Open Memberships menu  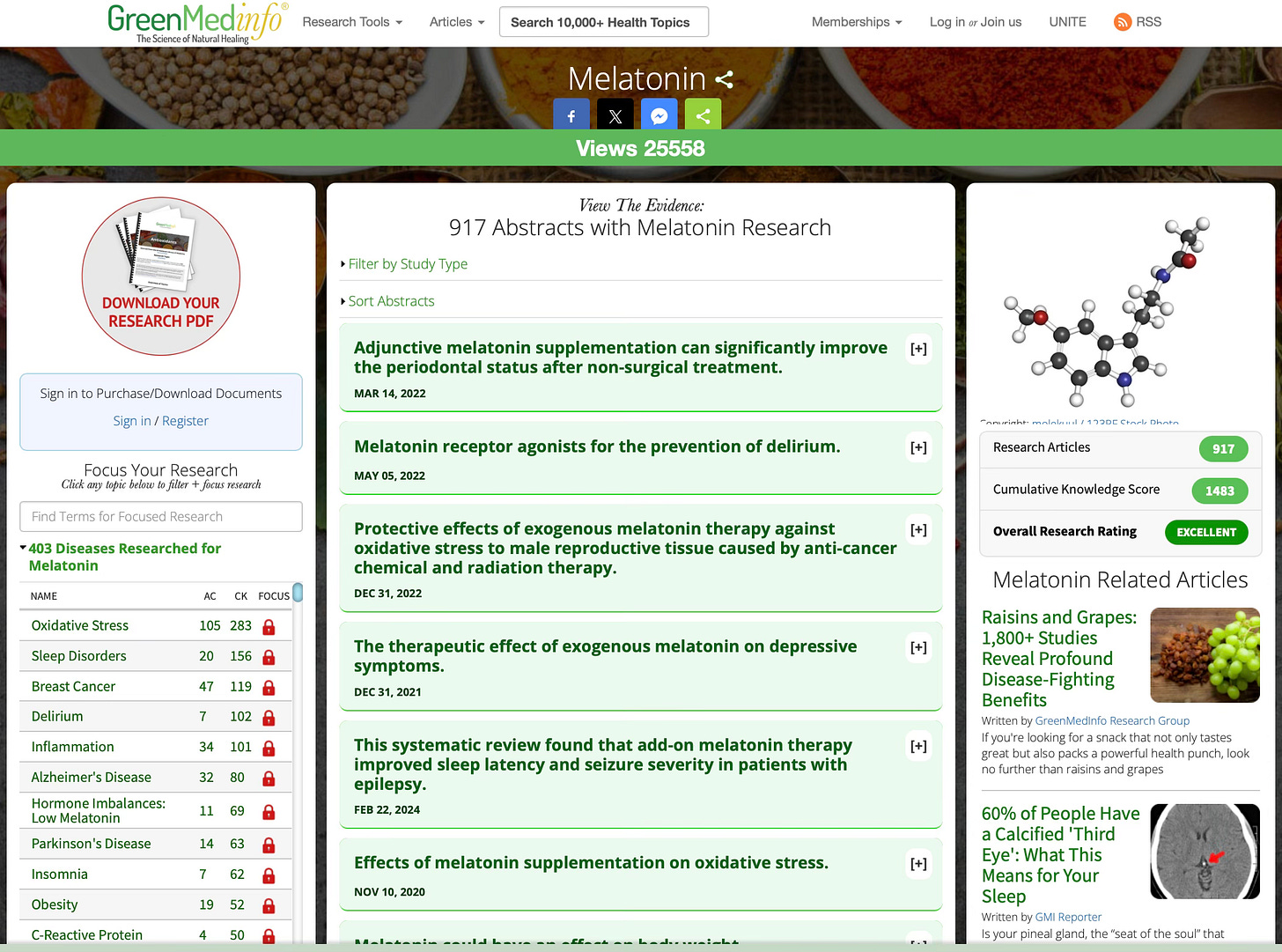(857, 22)
